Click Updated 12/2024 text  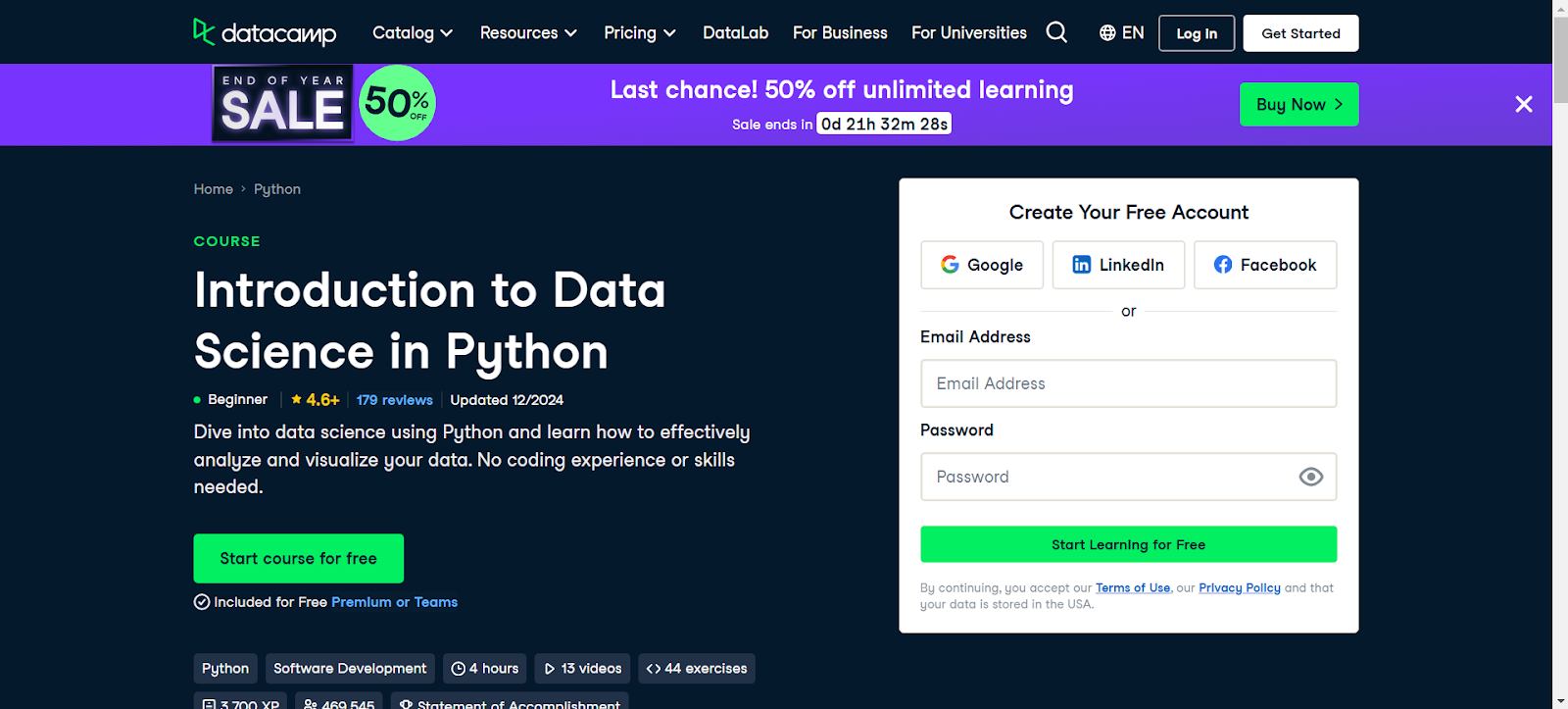click(x=507, y=400)
